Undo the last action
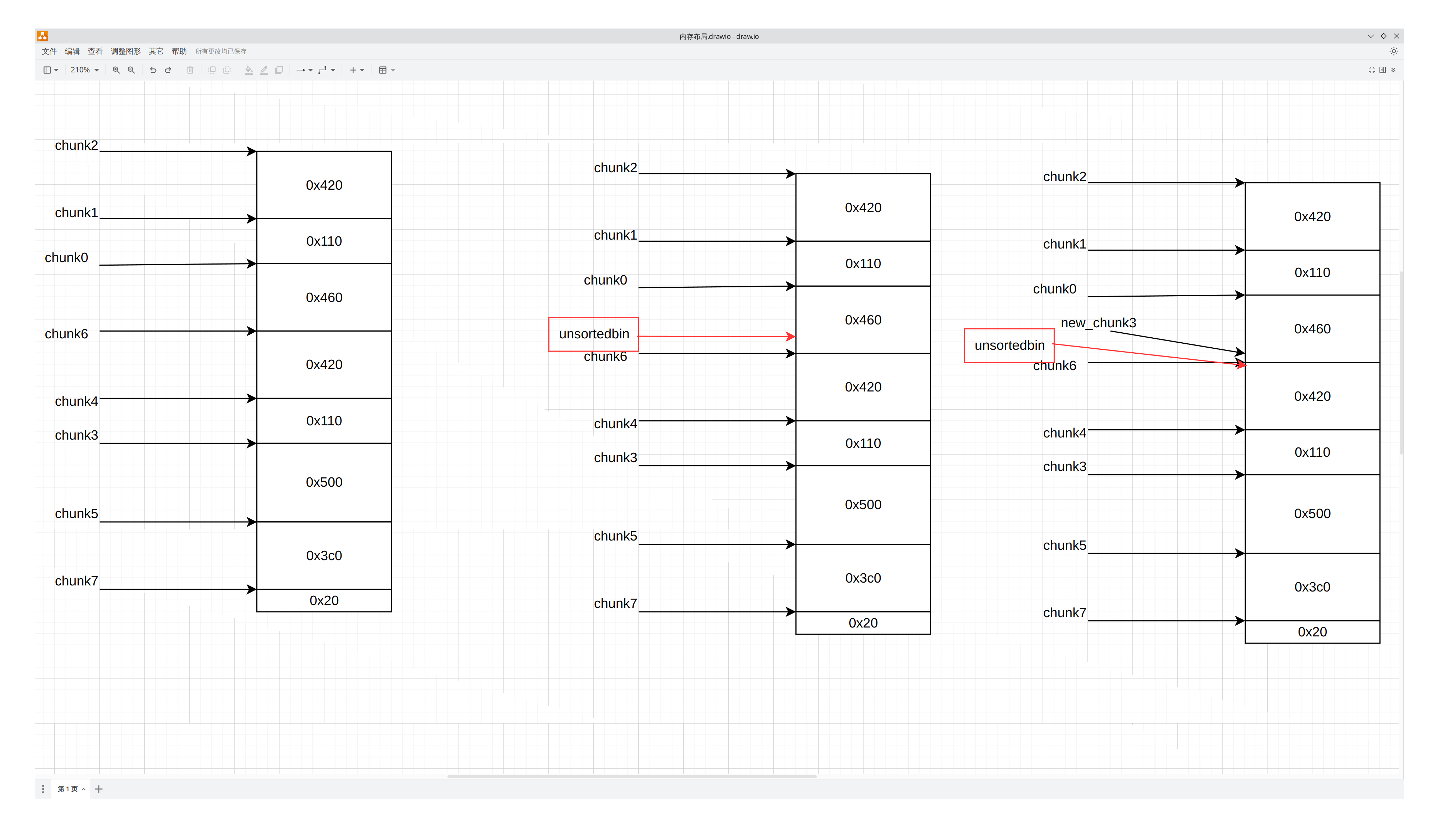This screenshot has height=840, width=1439. pos(153,70)
